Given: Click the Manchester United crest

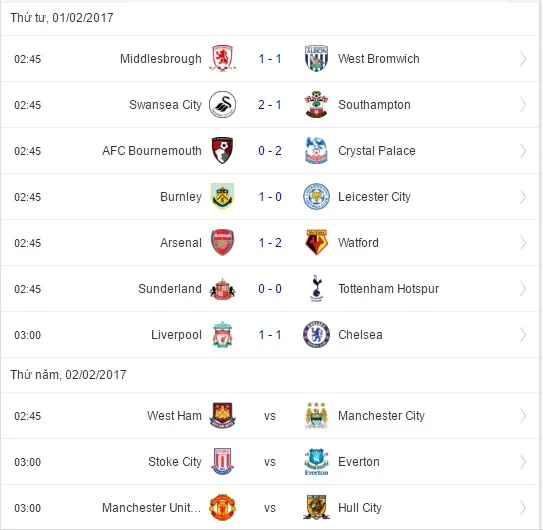Looking at the screenshot, I should 222,507.
